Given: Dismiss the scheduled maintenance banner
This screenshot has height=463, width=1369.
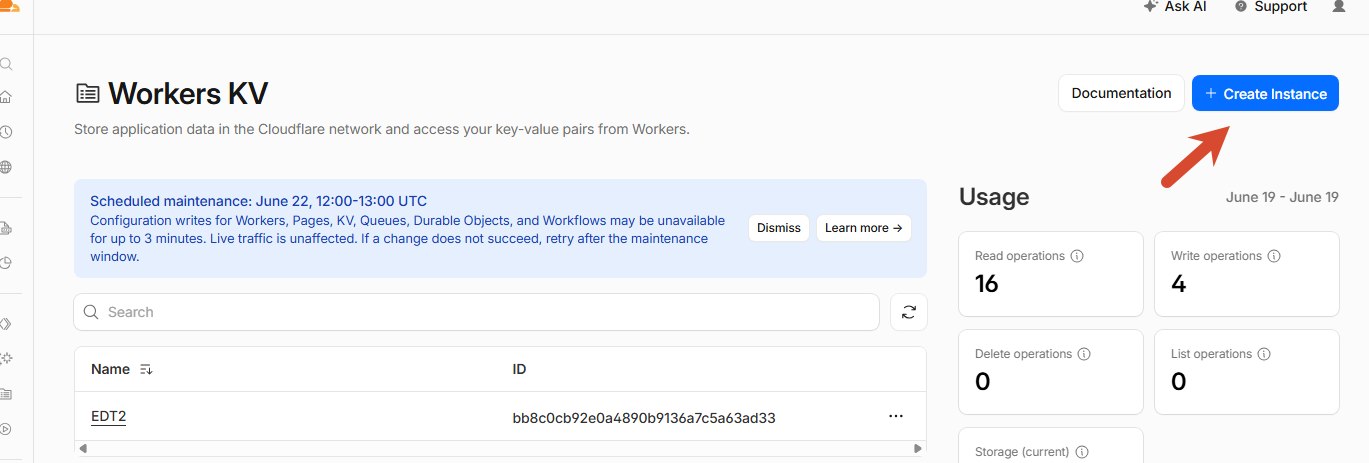Looking at the screenshot, I should pos(779,228).
